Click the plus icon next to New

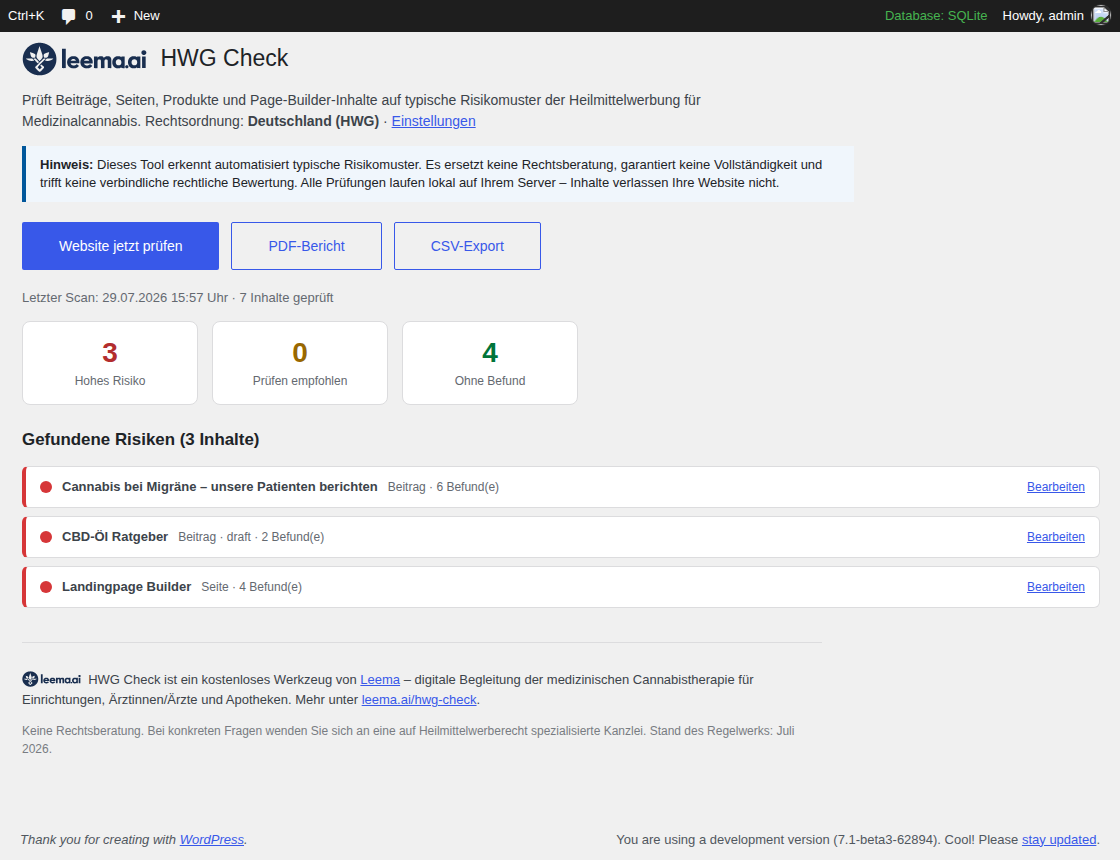point(119,16)
